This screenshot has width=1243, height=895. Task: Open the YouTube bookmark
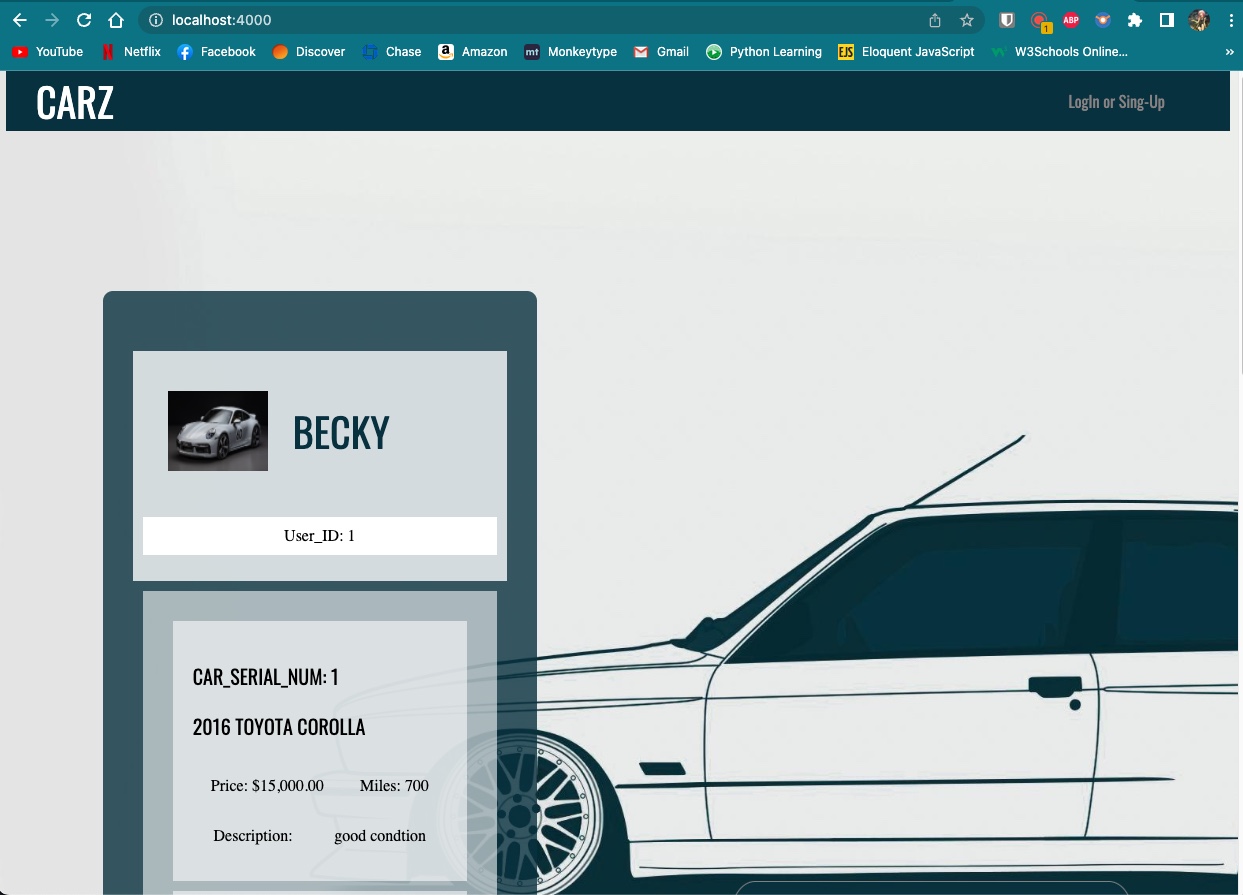tap(48, 52)
